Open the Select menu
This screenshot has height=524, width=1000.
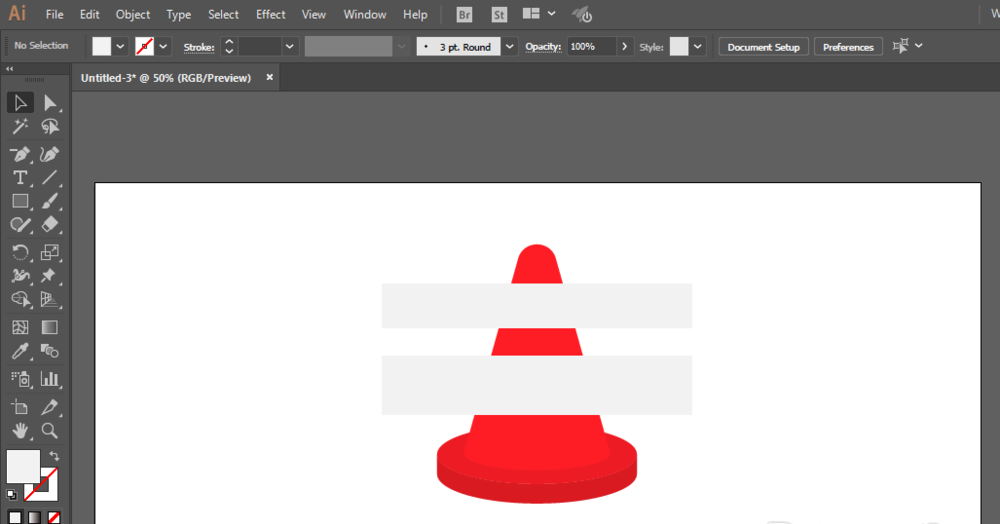(223, 15)
